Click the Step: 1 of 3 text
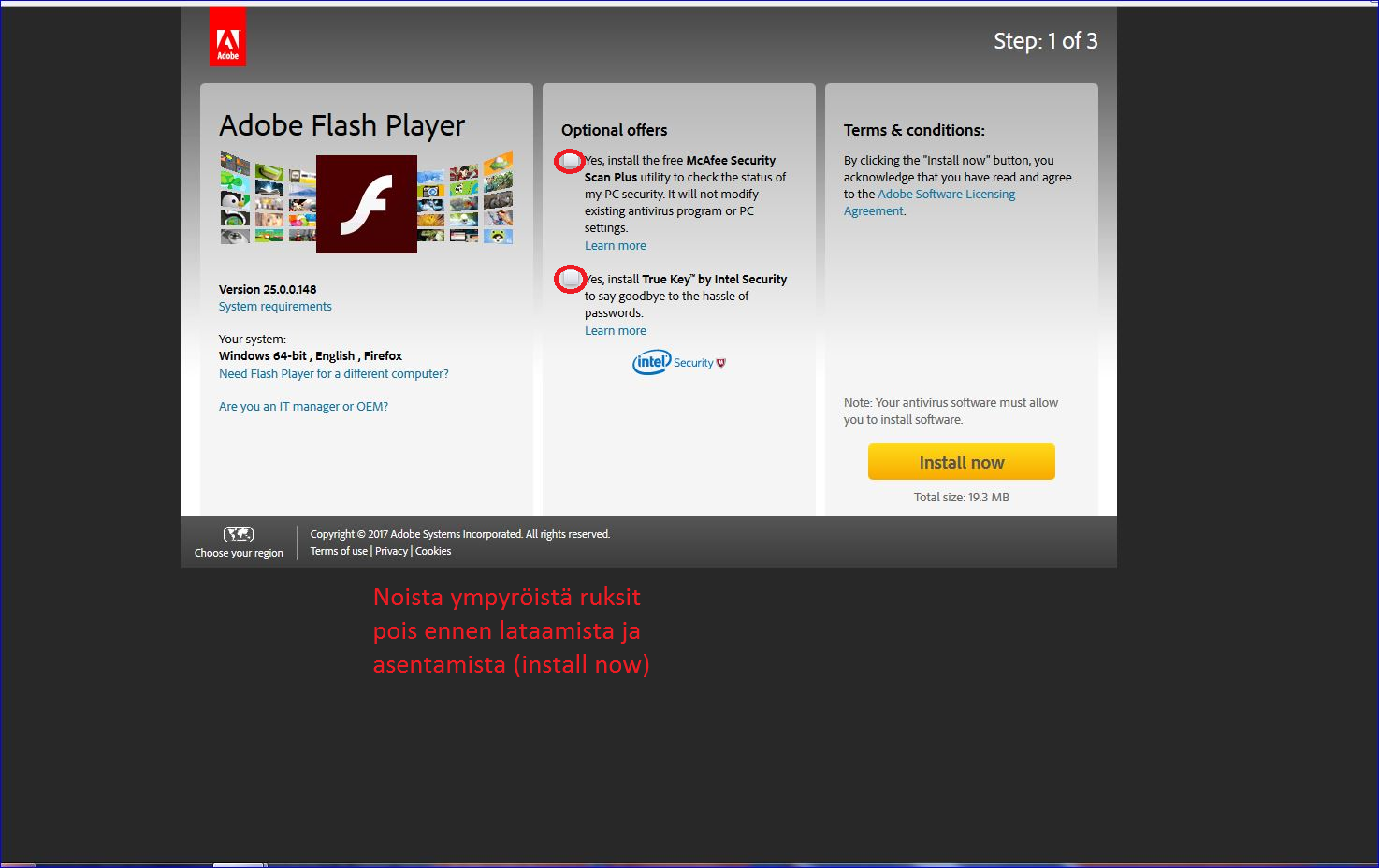1379x868 pixels. click(x=1046, y=40)
